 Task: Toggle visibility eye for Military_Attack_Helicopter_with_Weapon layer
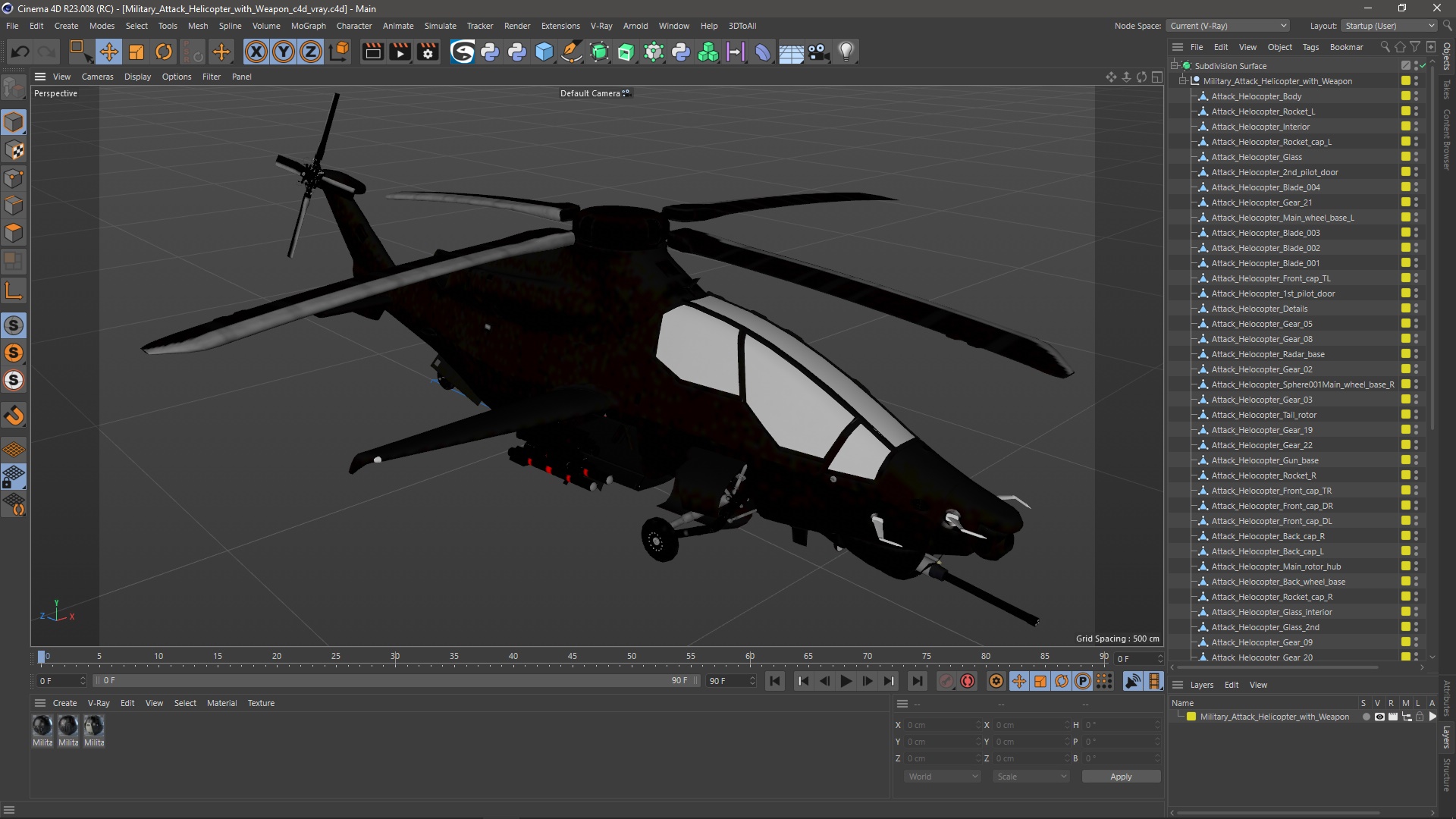pyautogui.click(x=1379, y=717)
